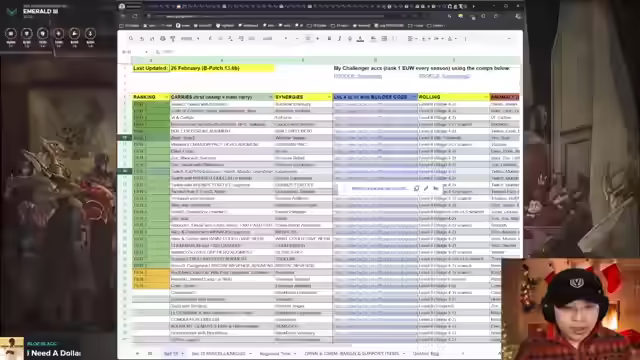The height and width of the screenshot is (360, 640).
Task: Toggle bold formatting in the toolbar
Action: [x=329, y=39]
